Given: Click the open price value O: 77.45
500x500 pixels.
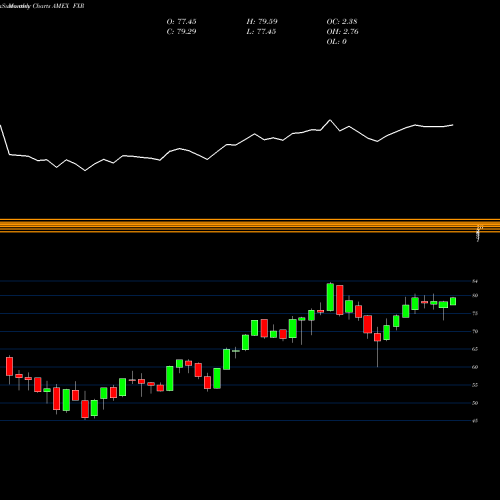Looking at the screenshot, I should click(181, 22).
